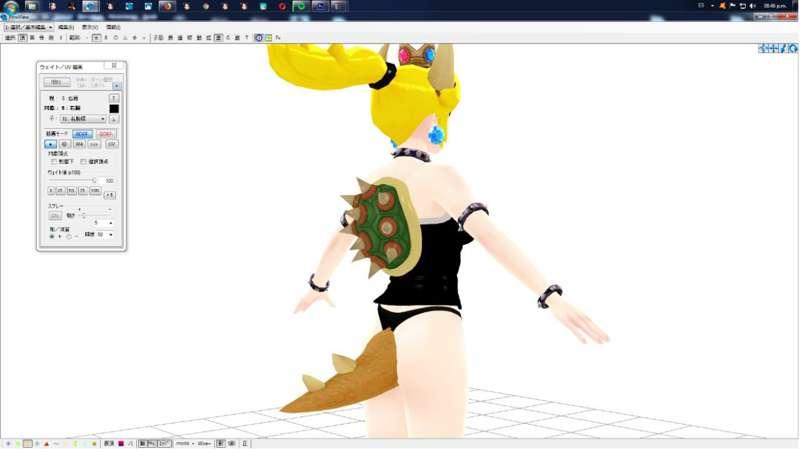
Task: Open the bone selection dropdown in weight panel
Action: click(83, 119)
